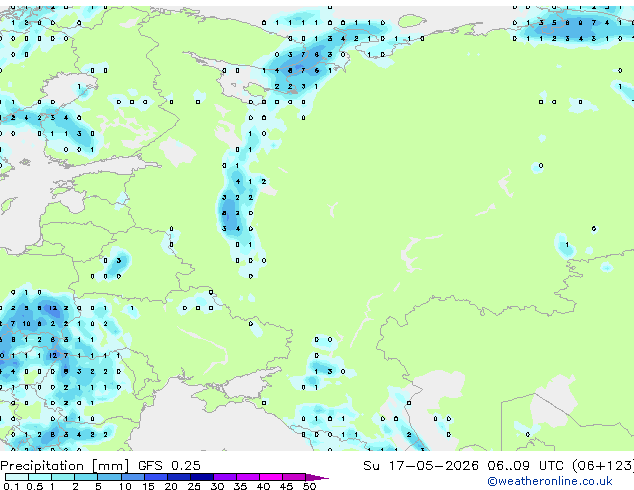
Task: Click the '06..09 UTC' time range text
Action: pyautogui.click(x=525, y=466)
